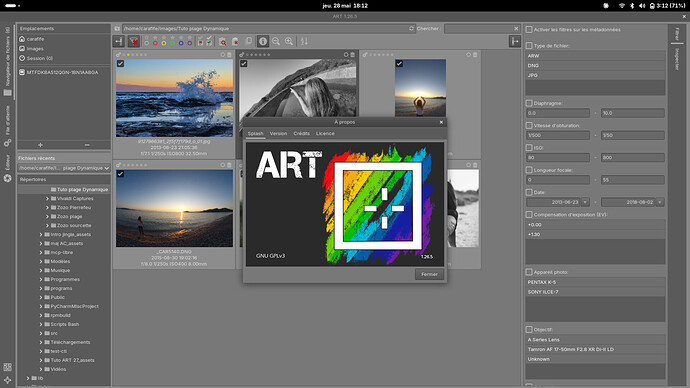Select the Splash tab in À propos

(255, 133)
